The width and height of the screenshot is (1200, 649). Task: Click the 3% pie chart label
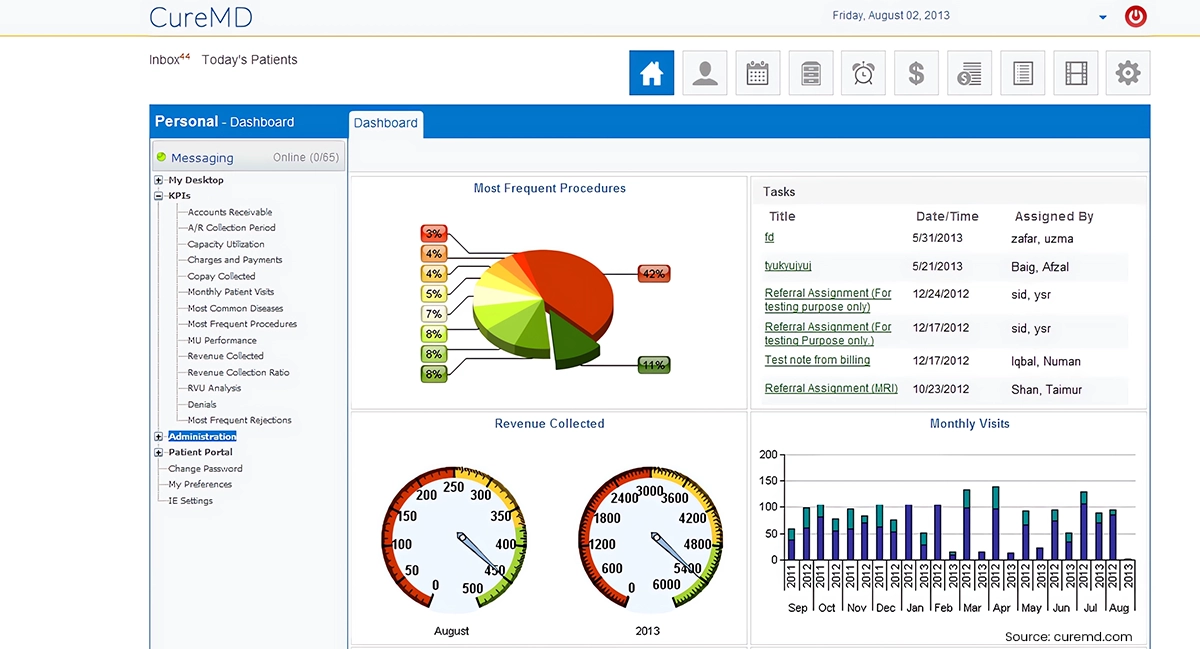[x=433, y=233]
